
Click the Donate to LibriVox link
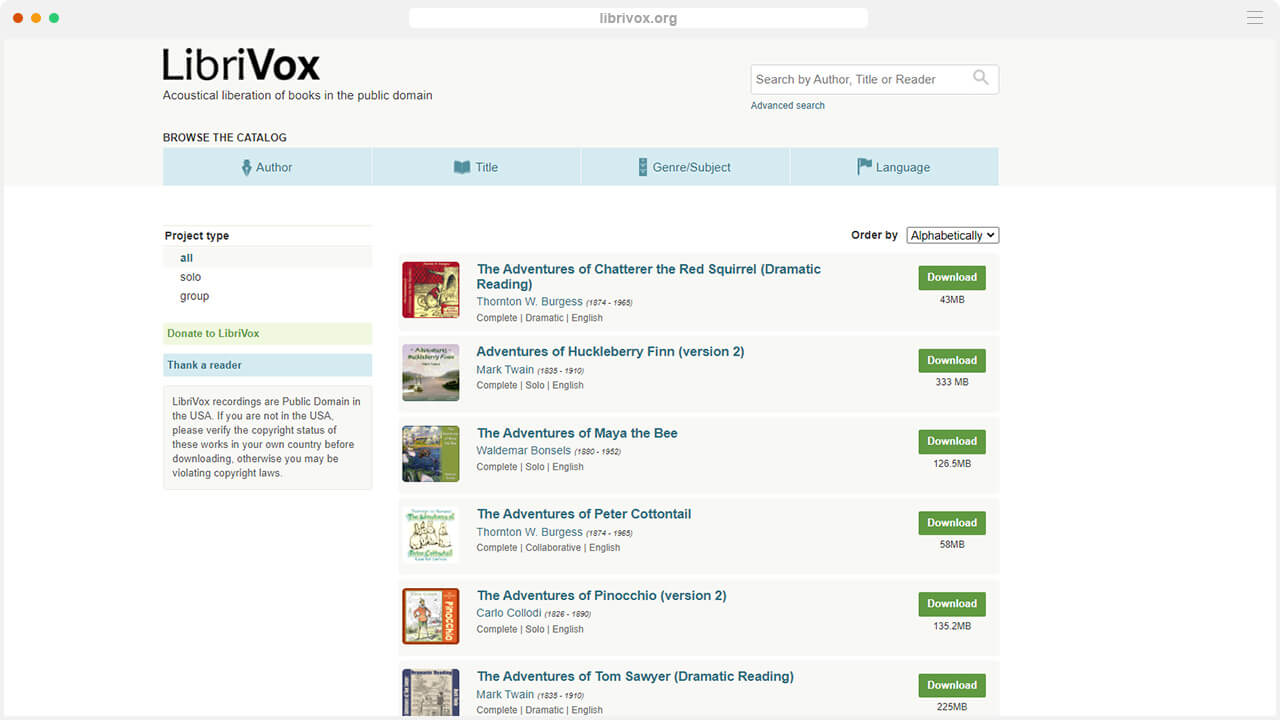[x=213, y=333]
